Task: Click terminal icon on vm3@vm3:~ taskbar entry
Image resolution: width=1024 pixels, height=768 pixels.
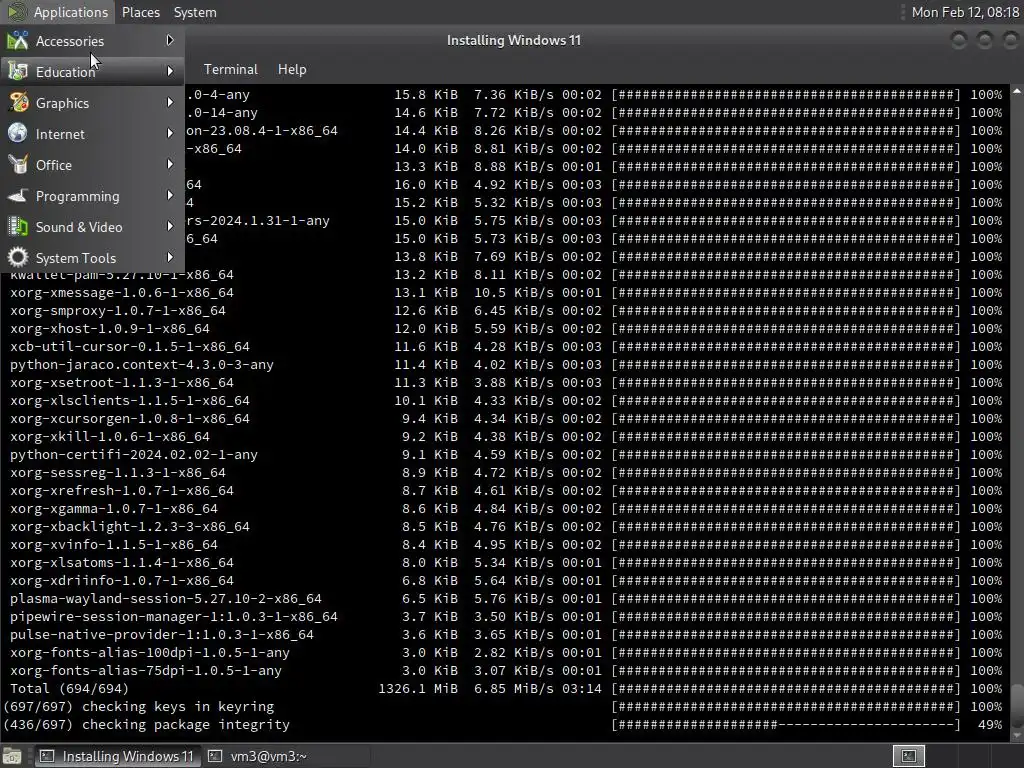Action: [215, 756]
